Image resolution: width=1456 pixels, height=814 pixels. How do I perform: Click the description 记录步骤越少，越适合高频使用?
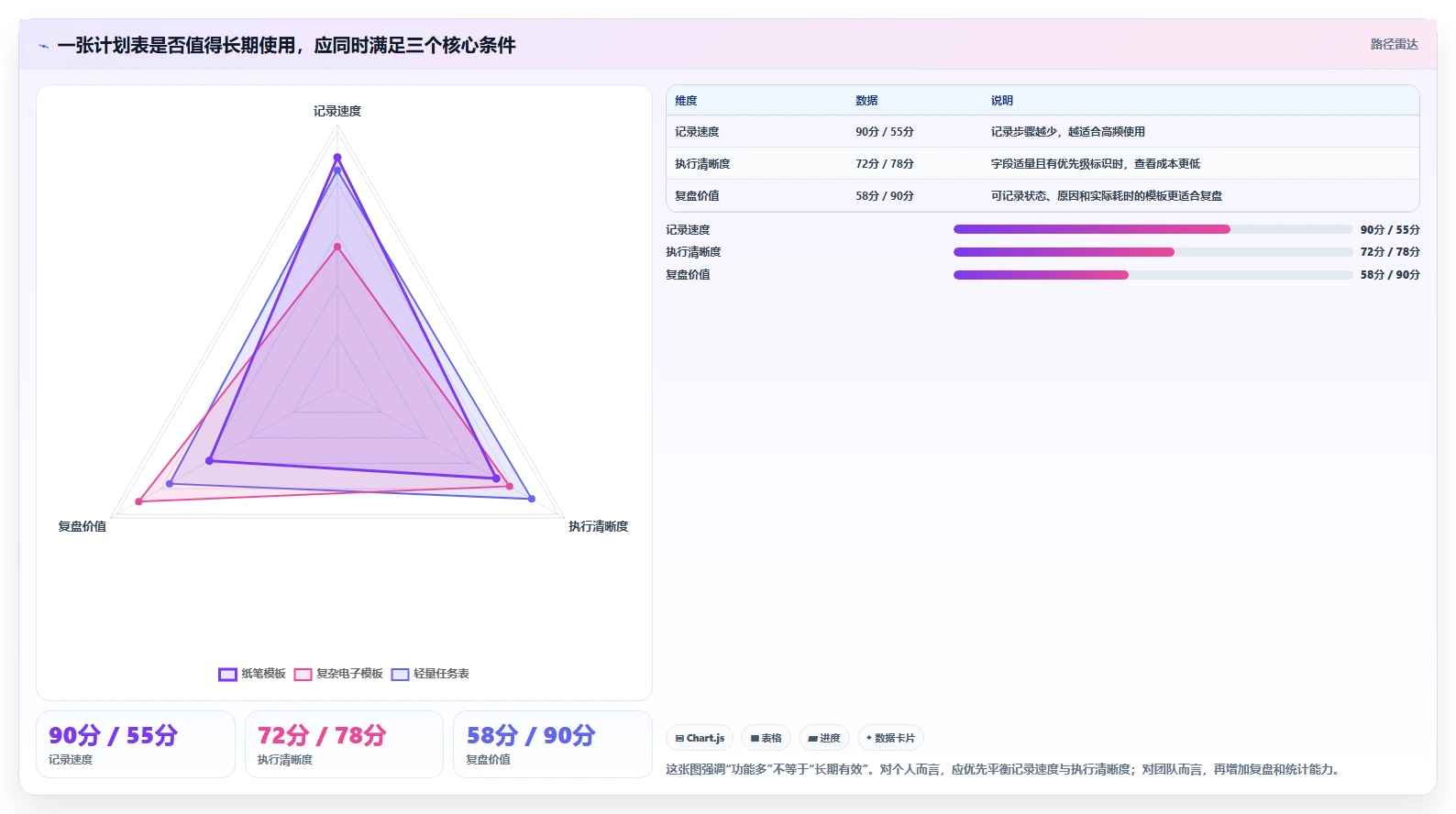coord(1067,132)
